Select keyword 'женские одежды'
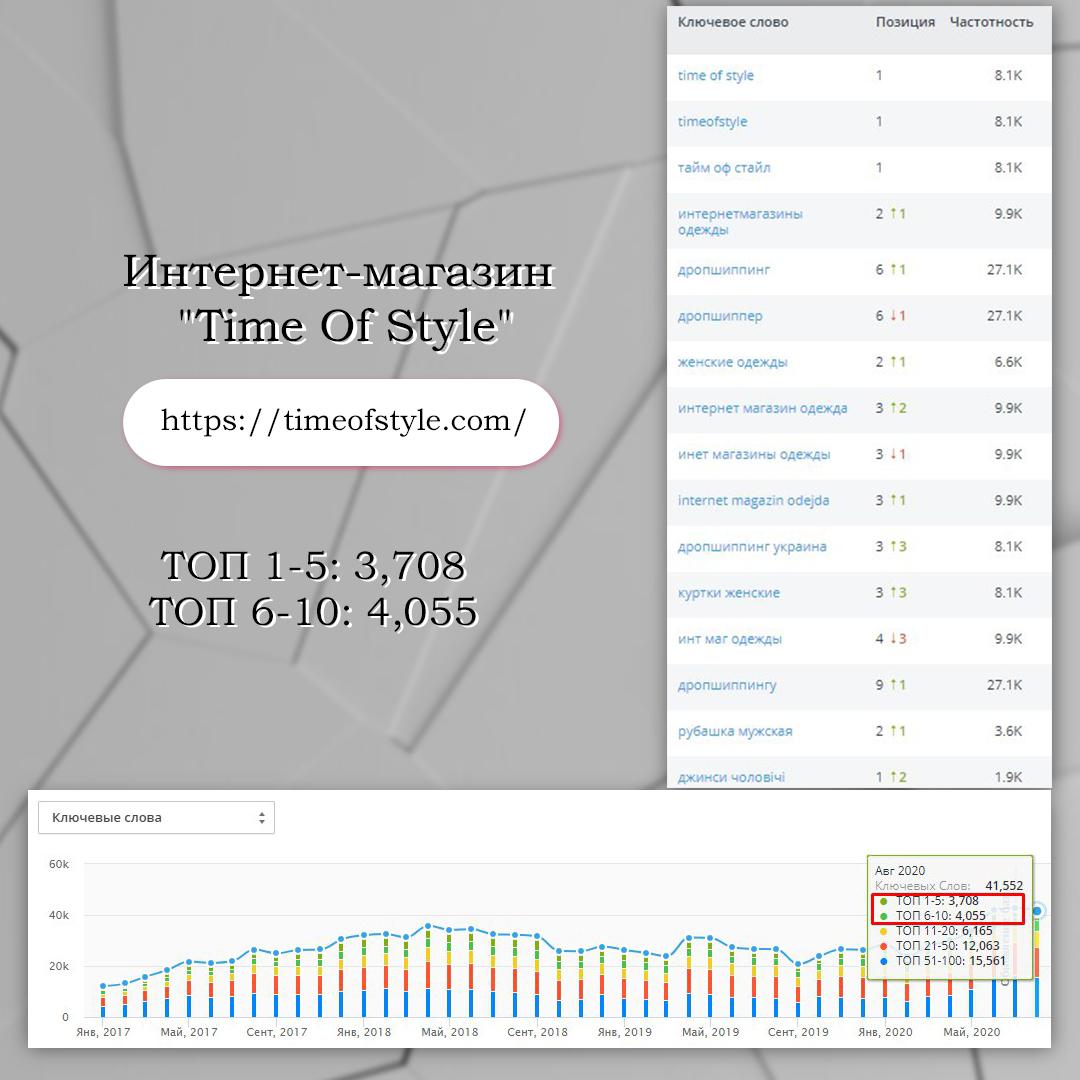 pyautogui.click(x=732, y=362)
